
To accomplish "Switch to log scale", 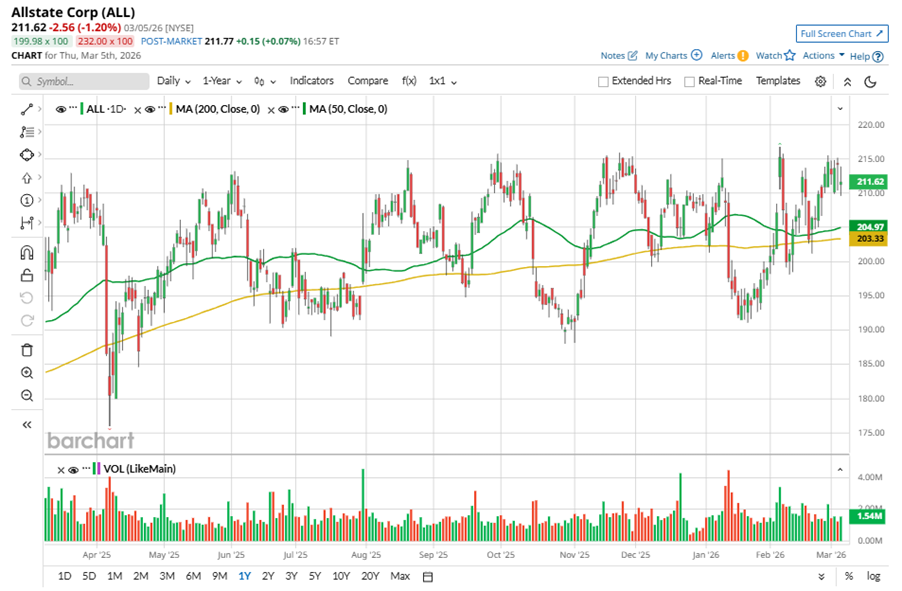I will pos(873,576).
